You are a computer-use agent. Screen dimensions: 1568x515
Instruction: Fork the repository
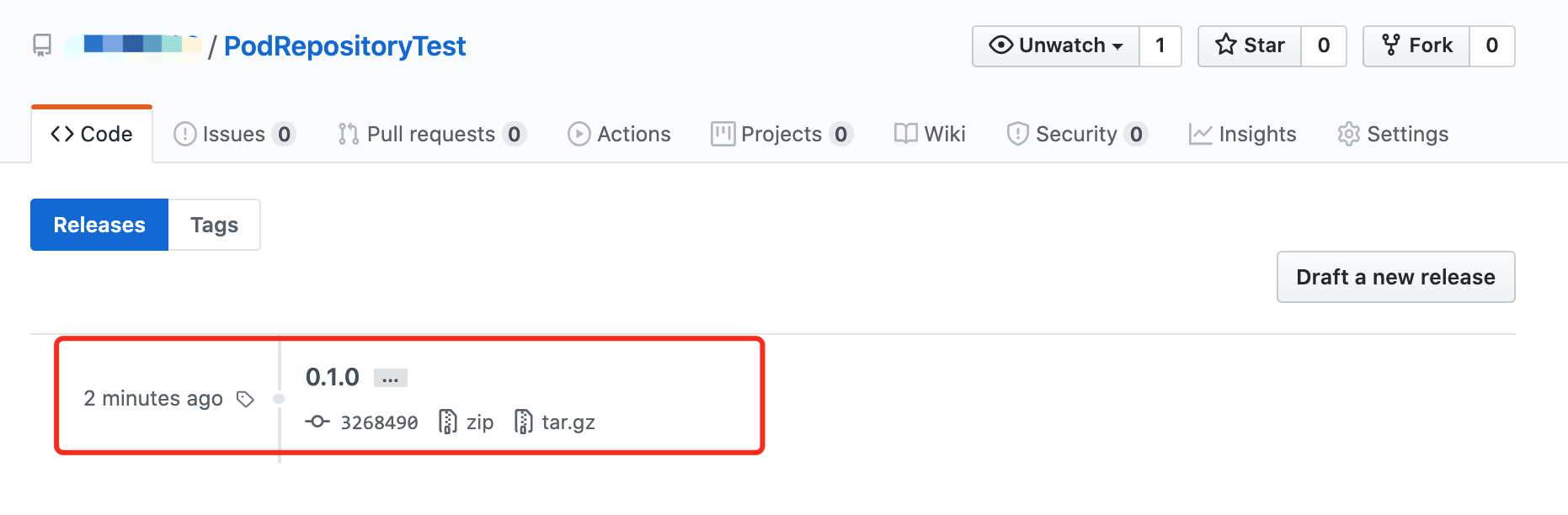click(x=1416, y=45)
